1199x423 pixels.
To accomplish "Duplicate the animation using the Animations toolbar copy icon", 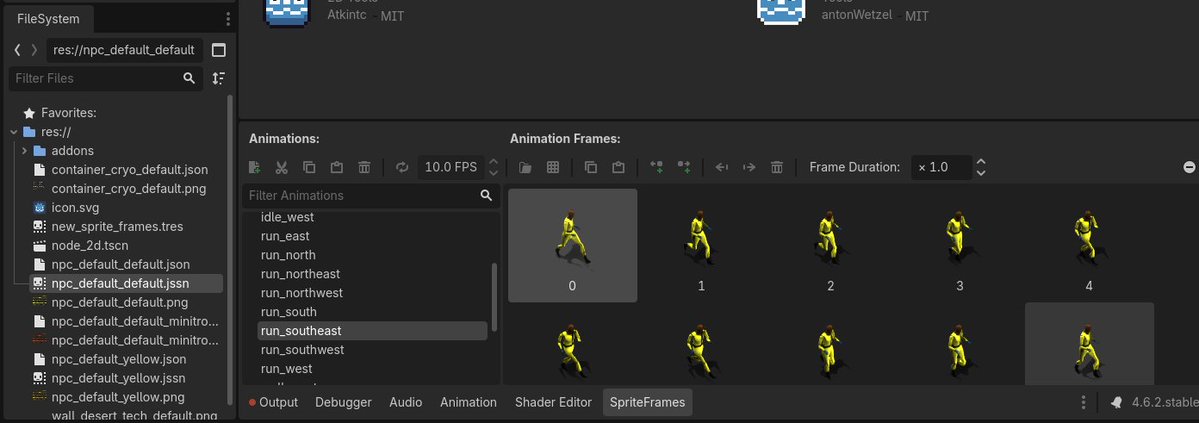I will pos(309,167).
